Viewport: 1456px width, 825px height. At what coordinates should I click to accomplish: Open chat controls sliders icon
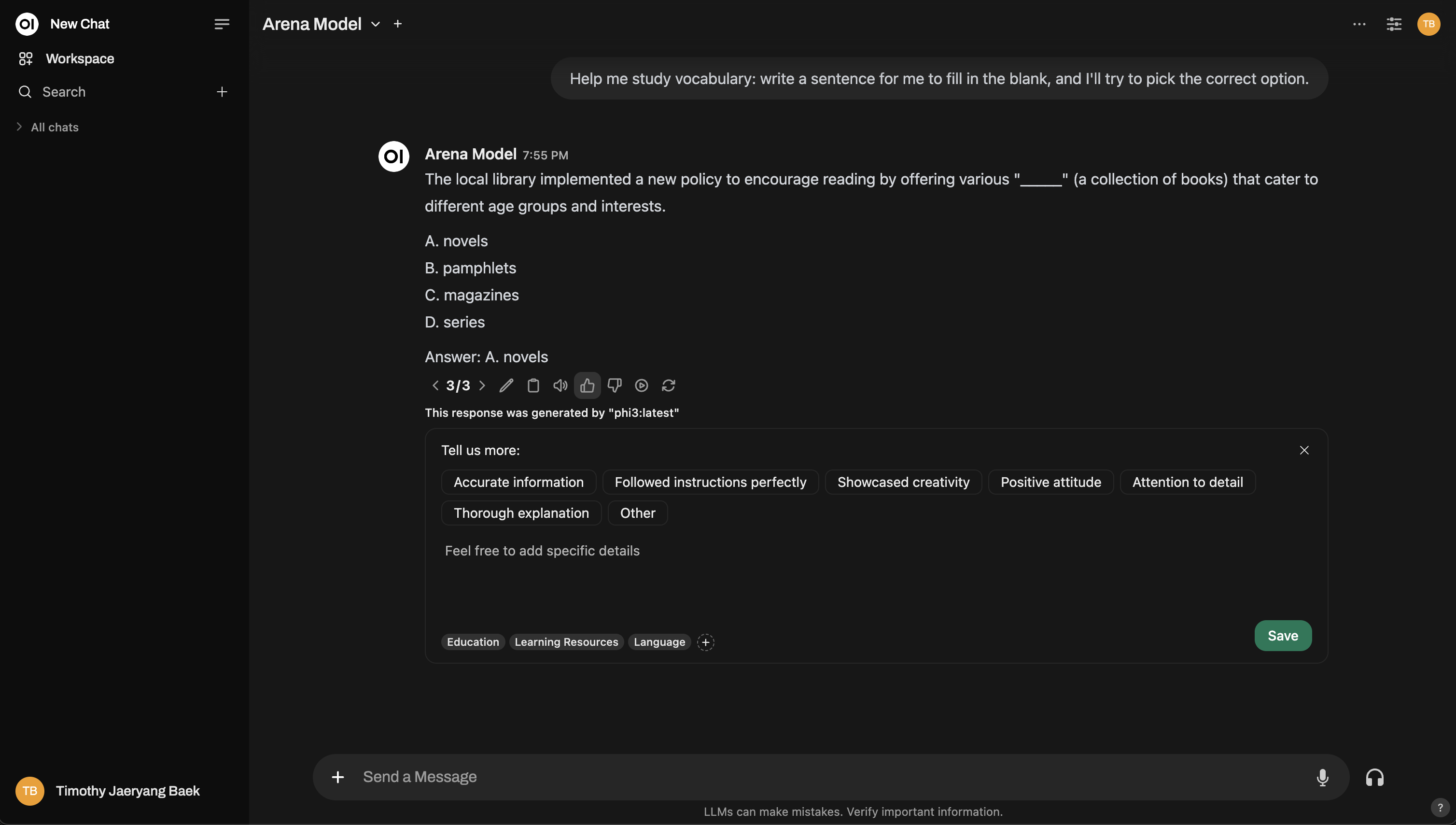(x=1394, y=24)
